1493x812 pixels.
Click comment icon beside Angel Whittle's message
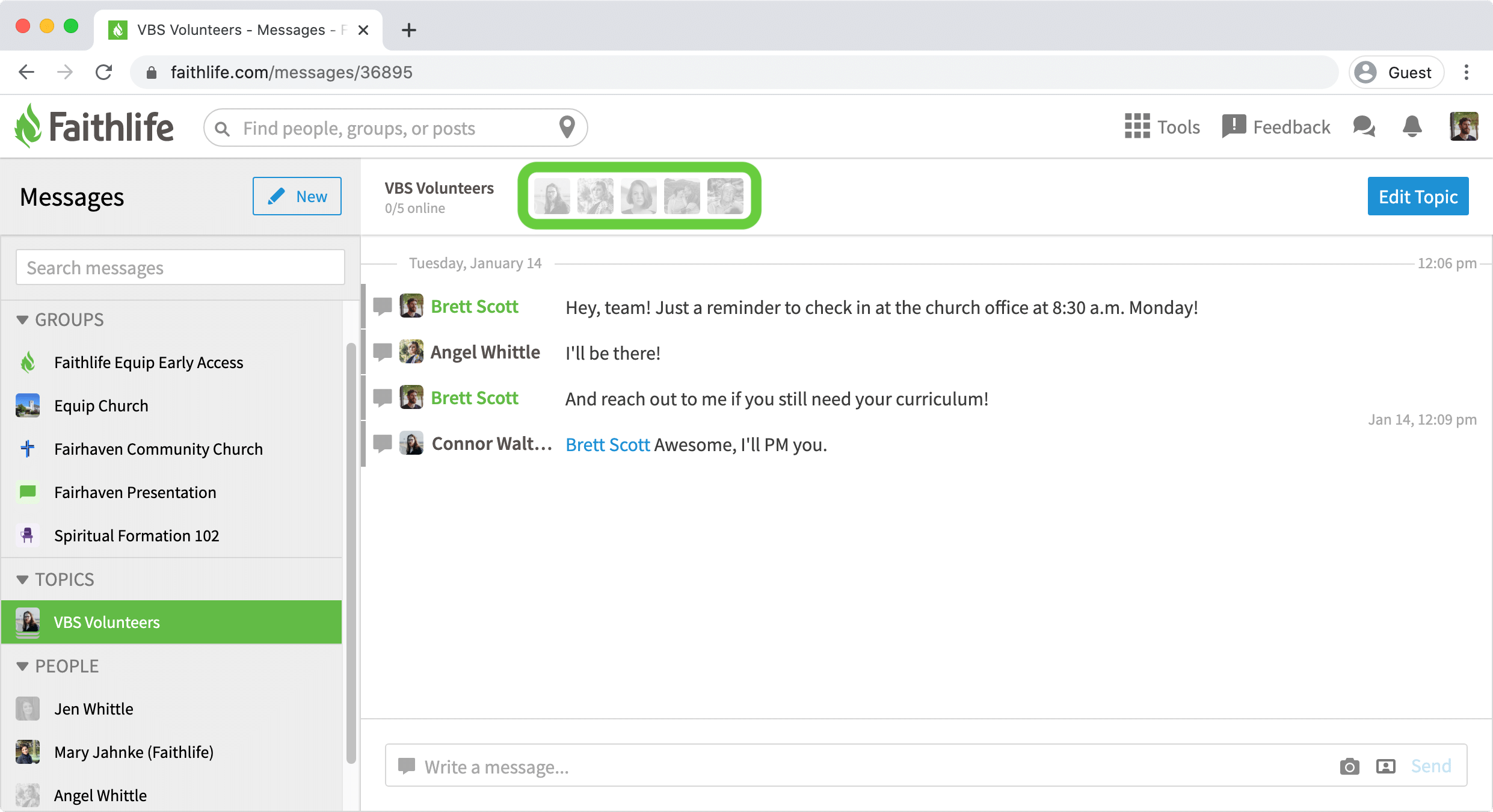point(383,352)
